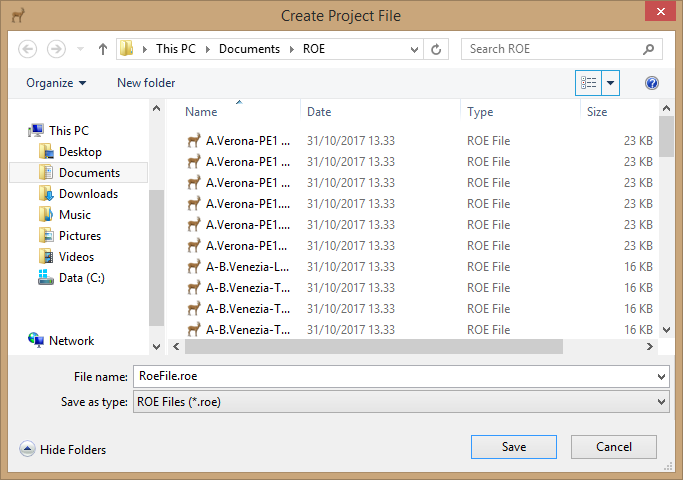Open the Organize menu
This screenshot has height=480, width=683.
click(x=56, y=83)
